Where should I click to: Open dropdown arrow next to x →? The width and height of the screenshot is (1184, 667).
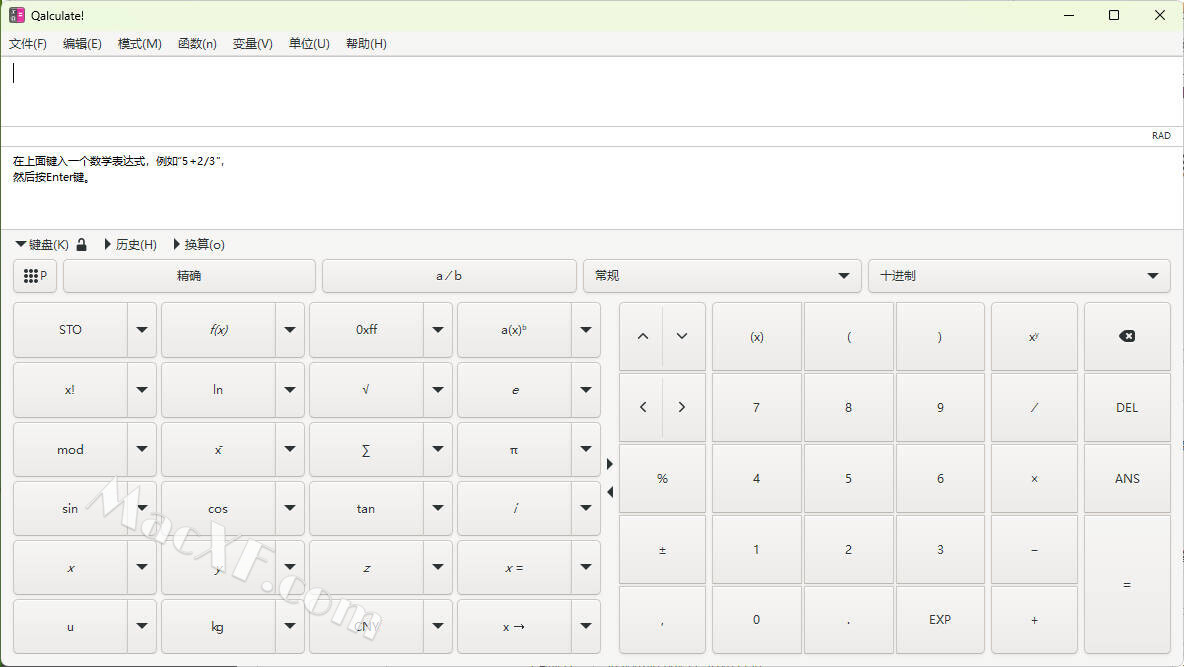click(586, 626)
